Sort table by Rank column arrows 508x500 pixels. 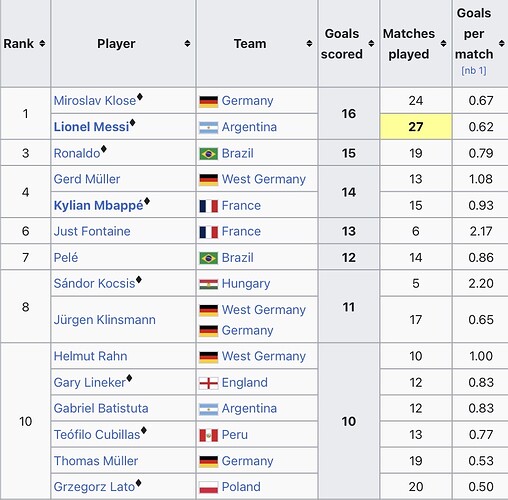42,43
